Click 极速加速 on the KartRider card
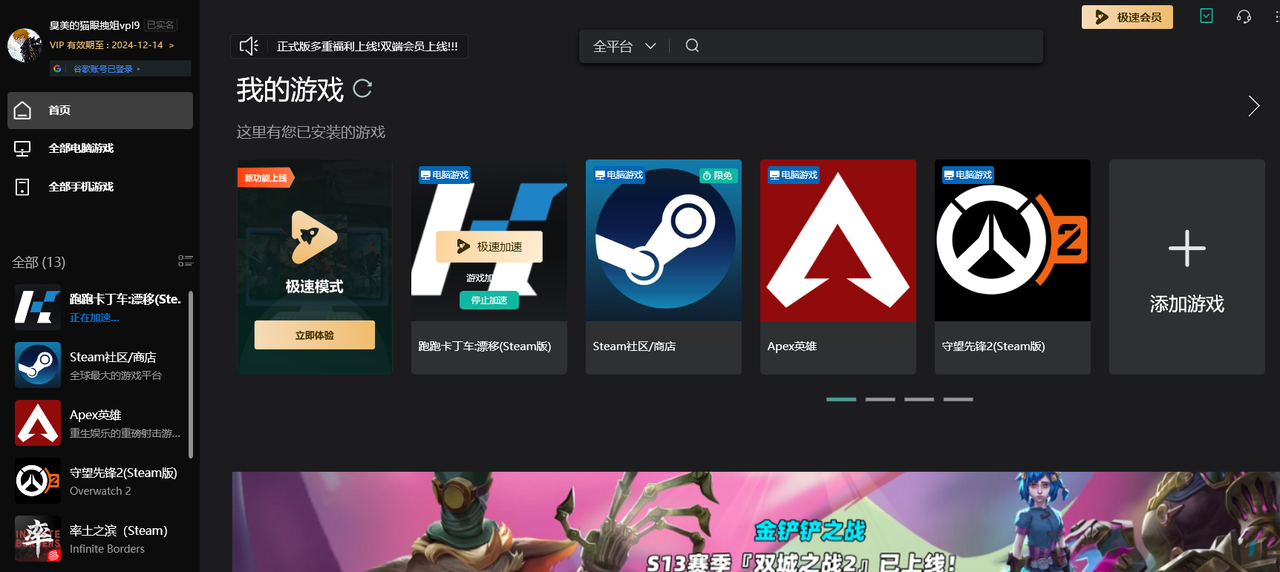Image resolution: width=1280 pixels, height=572 pixels. (489, 246)
